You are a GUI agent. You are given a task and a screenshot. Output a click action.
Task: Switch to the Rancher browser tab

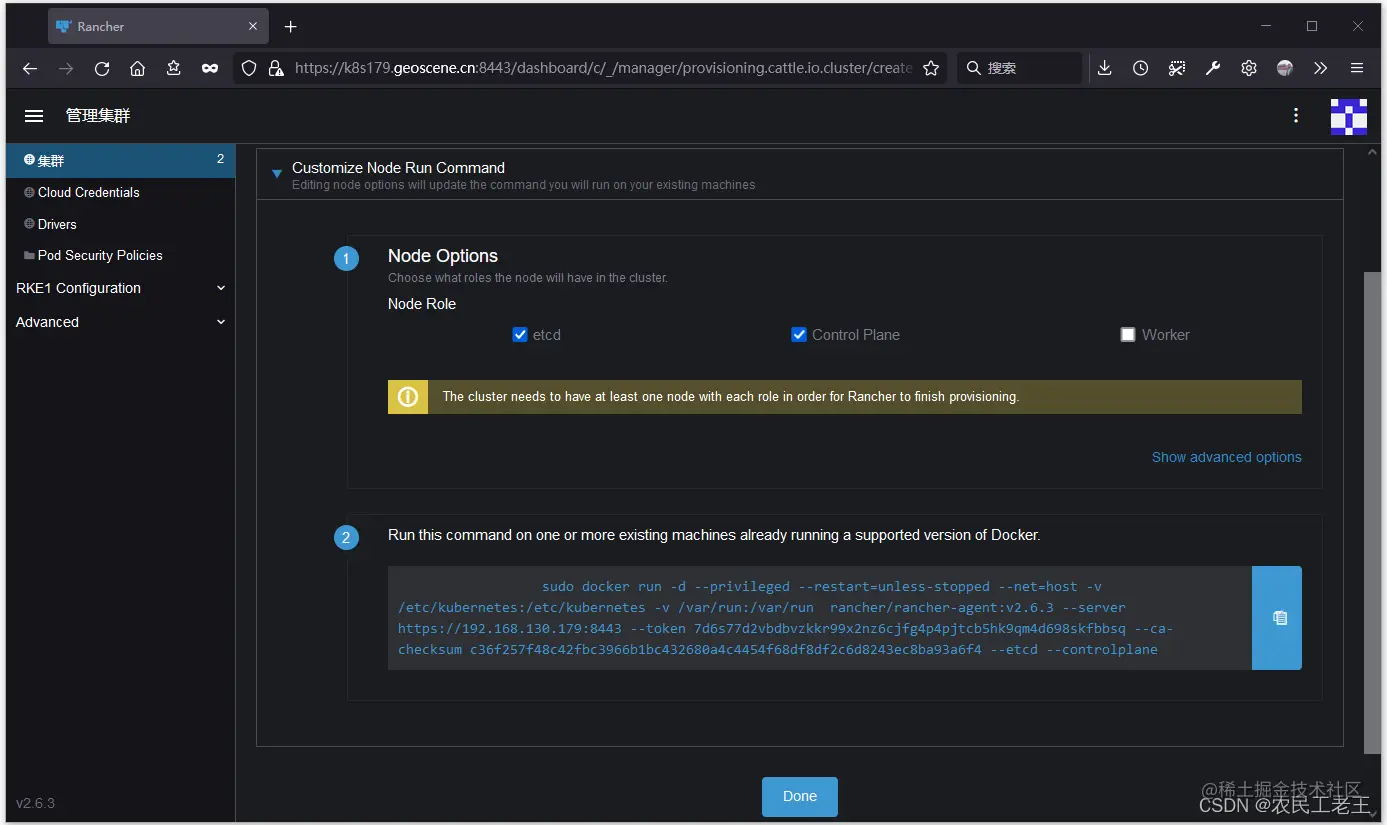[x=158, y=27]
